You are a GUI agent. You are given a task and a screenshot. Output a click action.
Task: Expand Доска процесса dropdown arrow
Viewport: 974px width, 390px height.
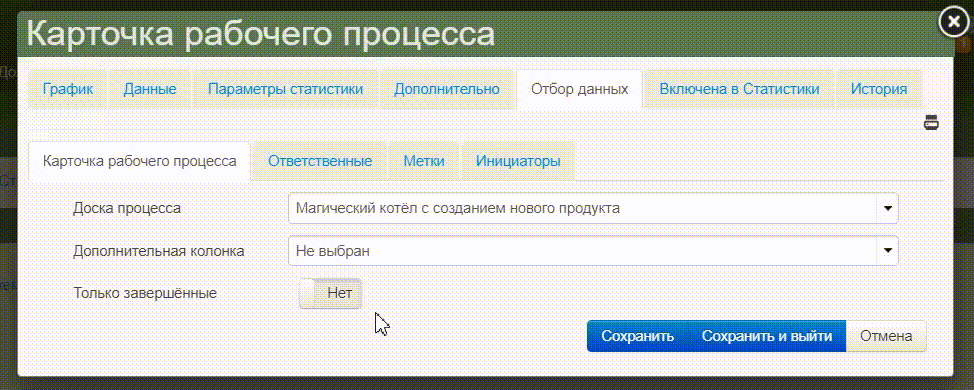[887, 209]
